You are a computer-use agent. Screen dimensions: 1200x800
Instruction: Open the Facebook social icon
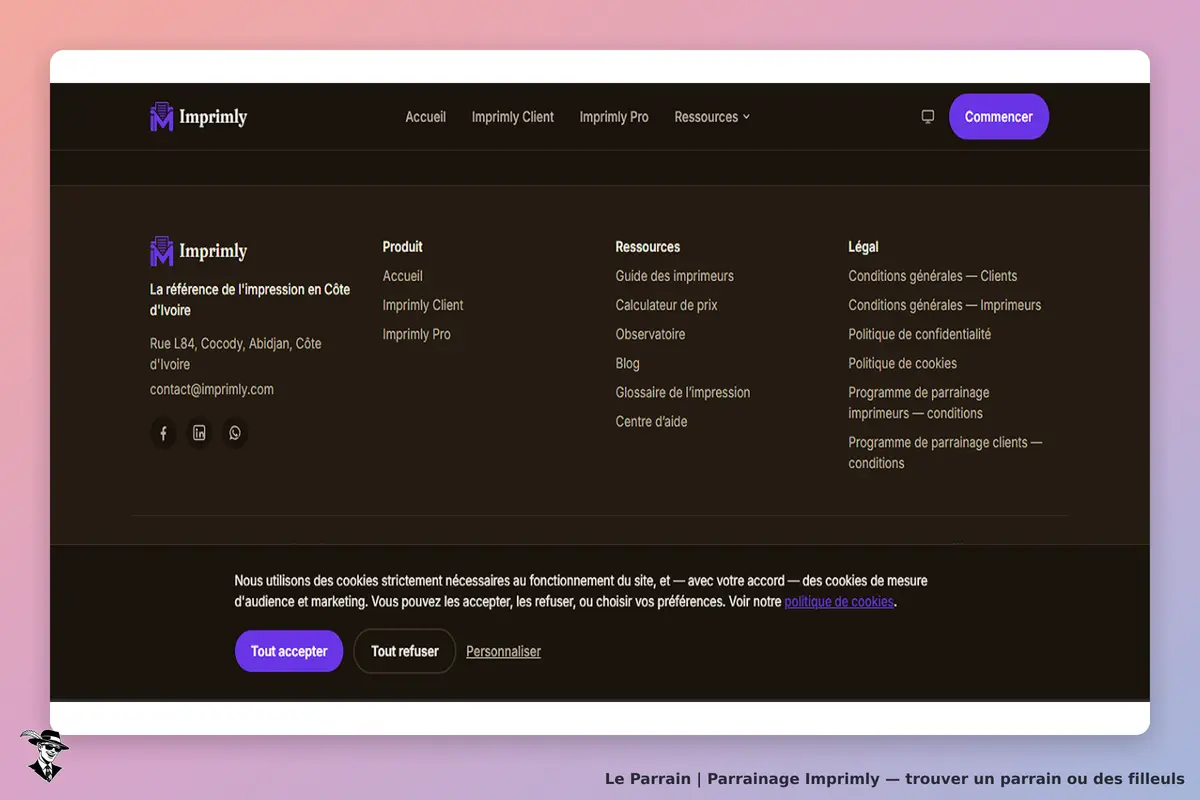pos(163,433)
